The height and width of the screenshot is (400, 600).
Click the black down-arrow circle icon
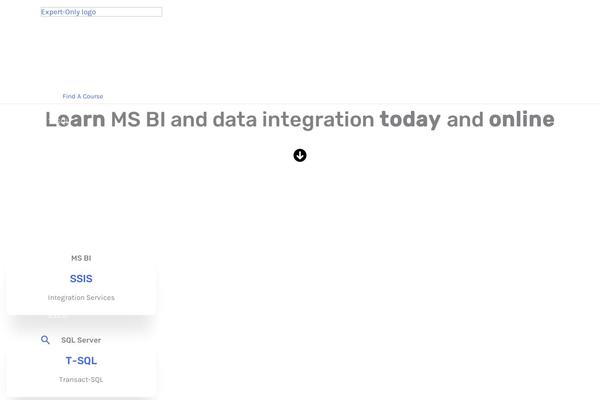pos(300,155)
